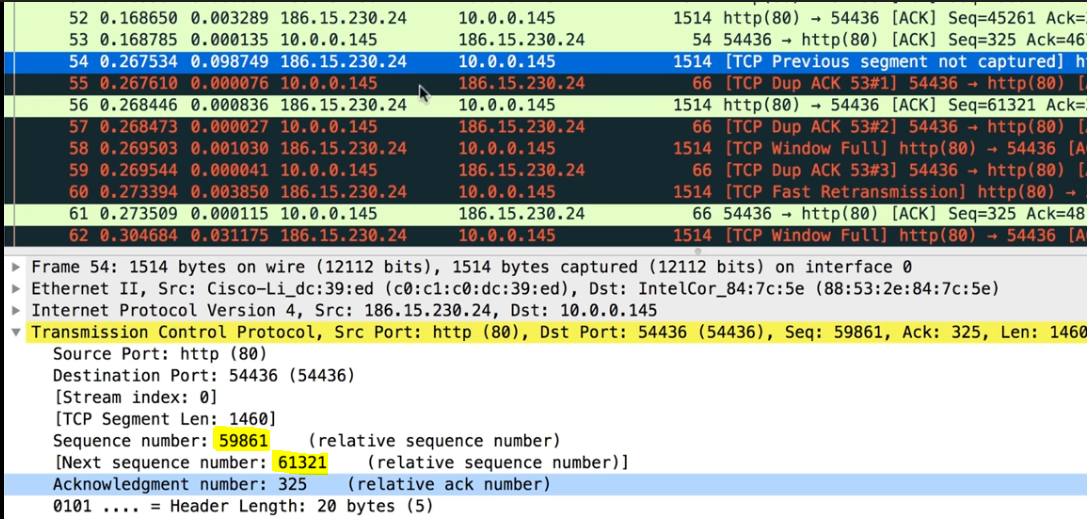Click time 0.273394 in packet 60
The width and height of the screenshot is (1087, 519).
139,192
